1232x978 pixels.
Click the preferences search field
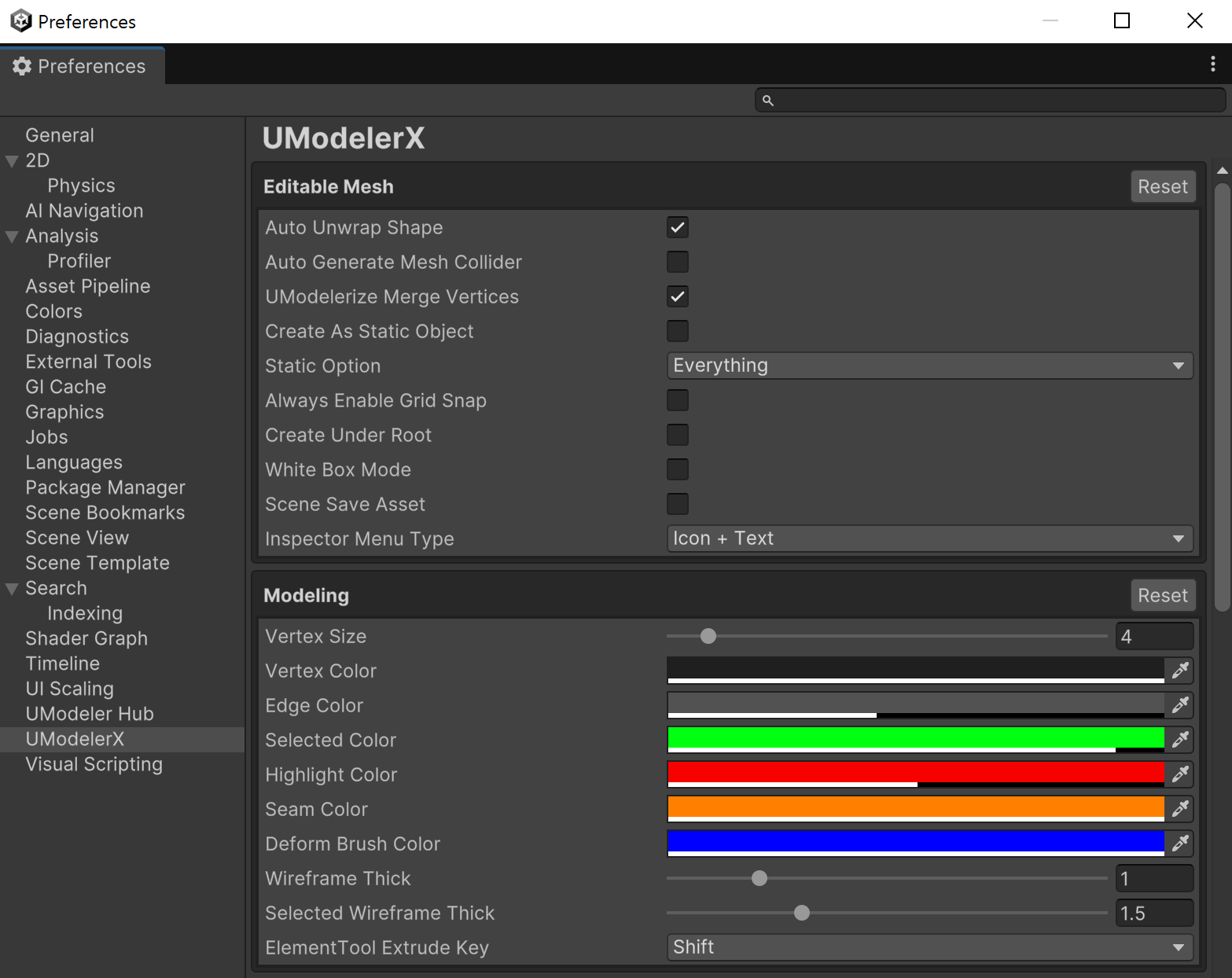point(991,101)
